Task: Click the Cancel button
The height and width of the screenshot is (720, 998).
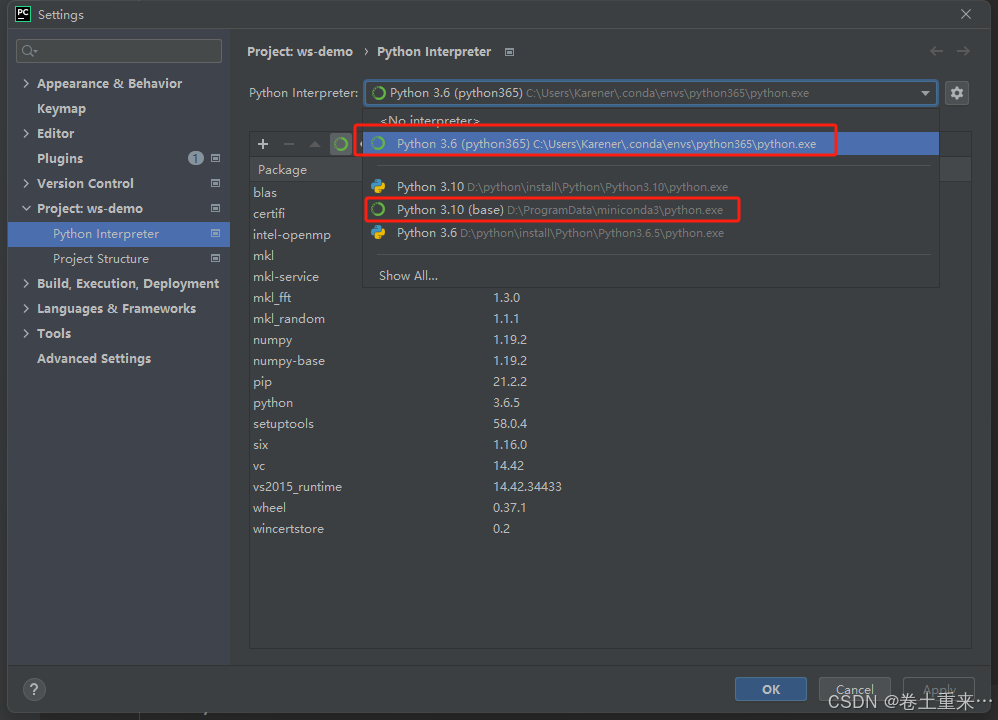Action: point(854,689)
